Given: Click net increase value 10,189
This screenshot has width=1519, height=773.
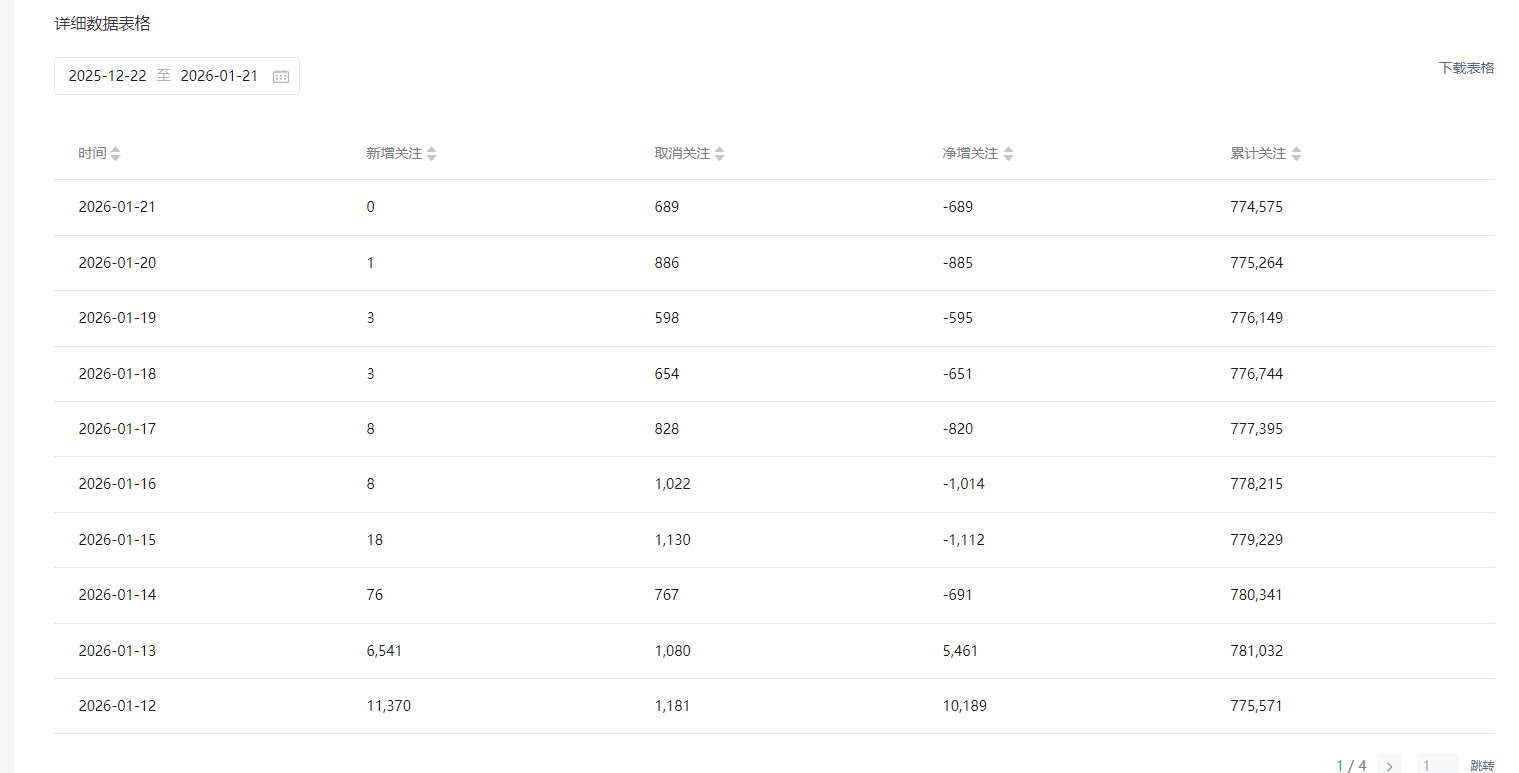Looking at the screenshot, I should pos(965,706).
